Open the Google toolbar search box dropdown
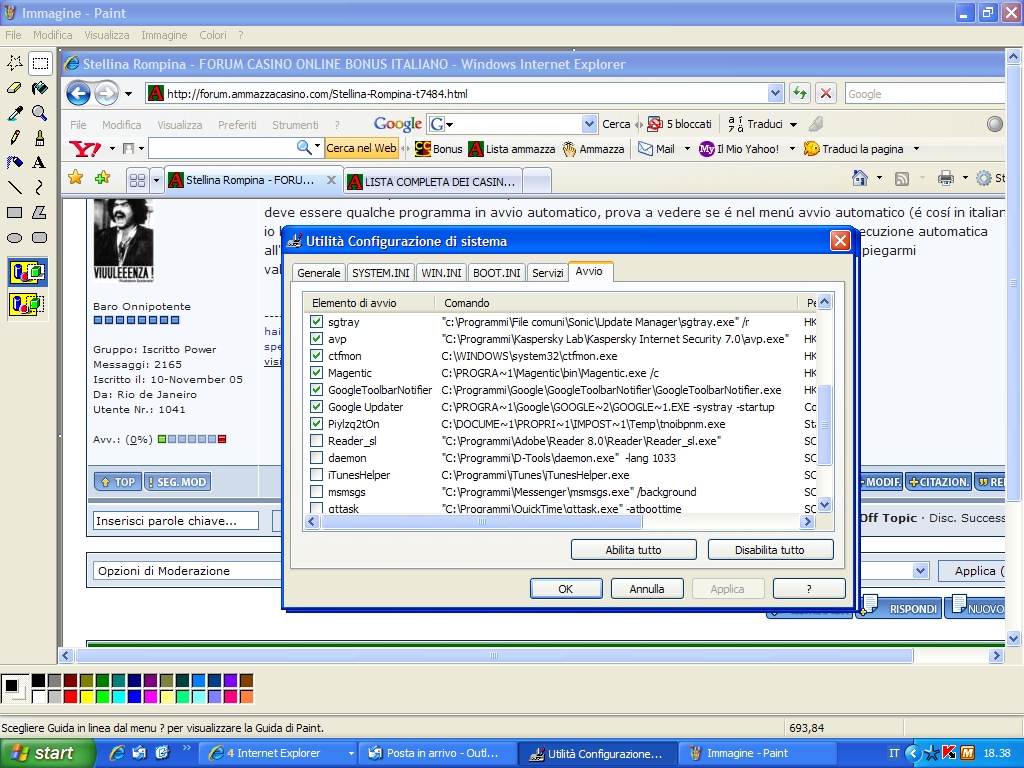 point(589,123)
